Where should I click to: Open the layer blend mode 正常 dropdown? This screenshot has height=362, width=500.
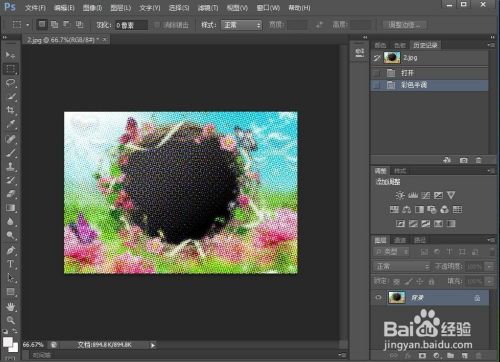coord(402,266)
